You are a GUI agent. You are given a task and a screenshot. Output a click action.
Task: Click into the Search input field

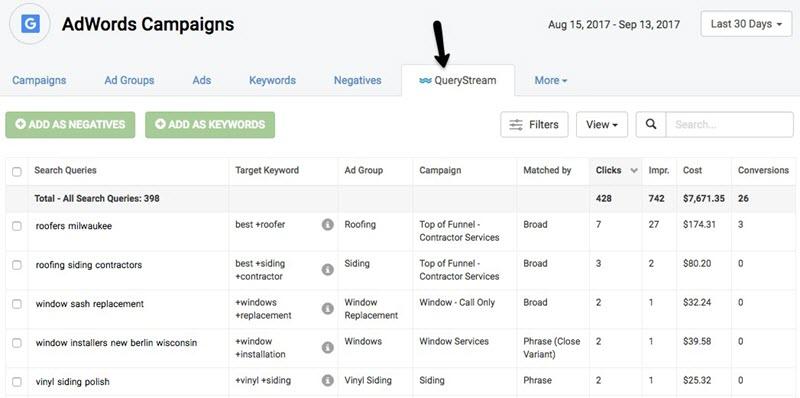(x=730, y=125)
